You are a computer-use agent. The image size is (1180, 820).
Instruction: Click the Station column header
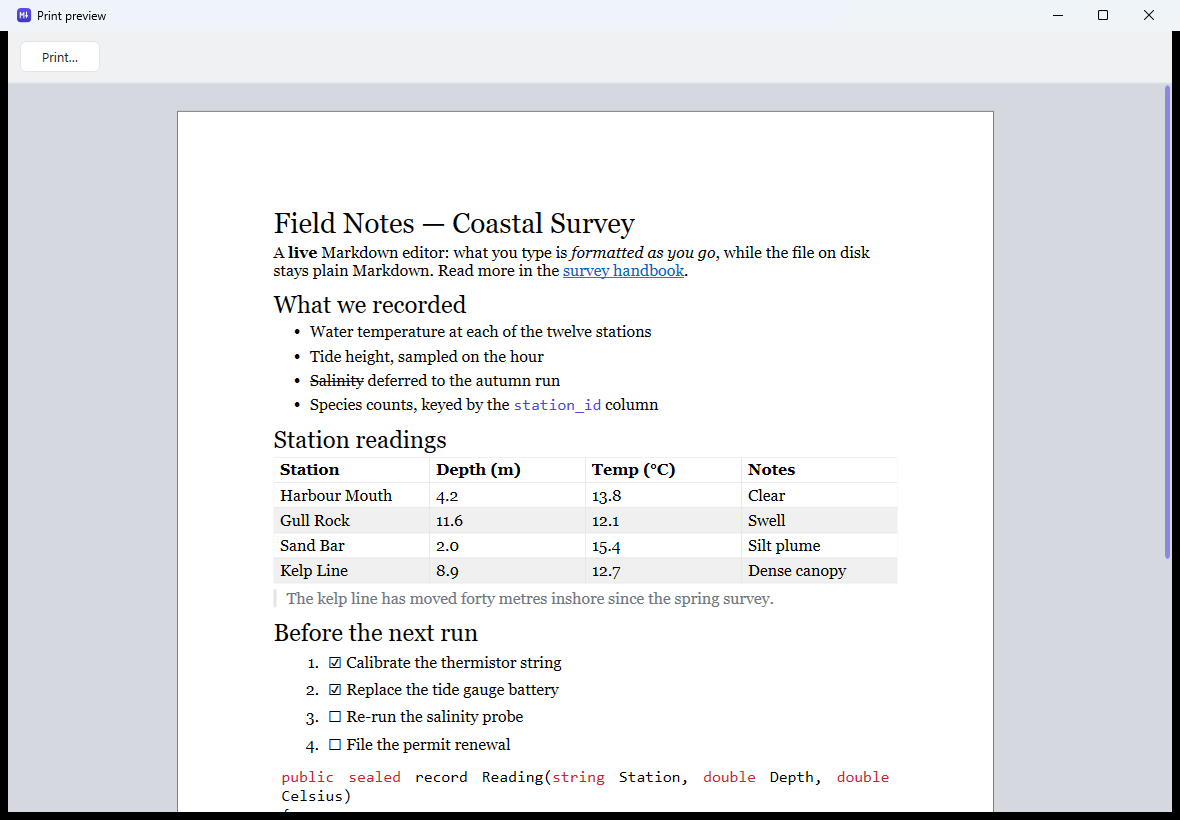pyautogui.click(x=351, y=469)
